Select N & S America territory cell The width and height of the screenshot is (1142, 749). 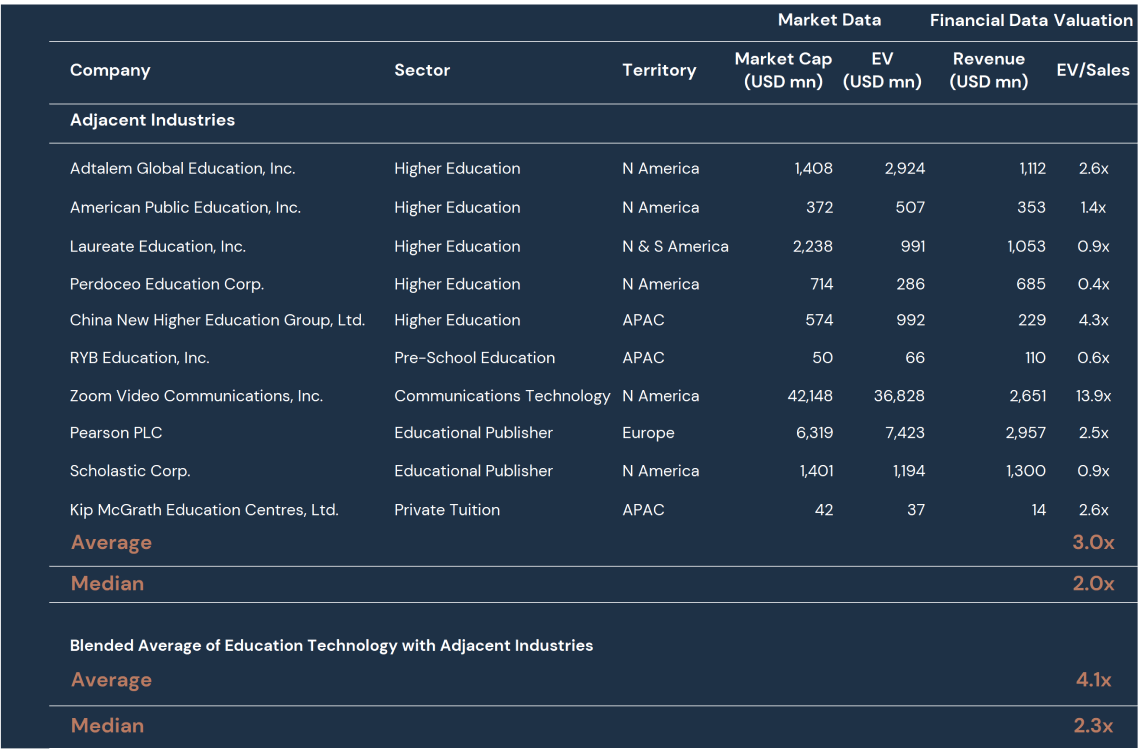(675, 246)
